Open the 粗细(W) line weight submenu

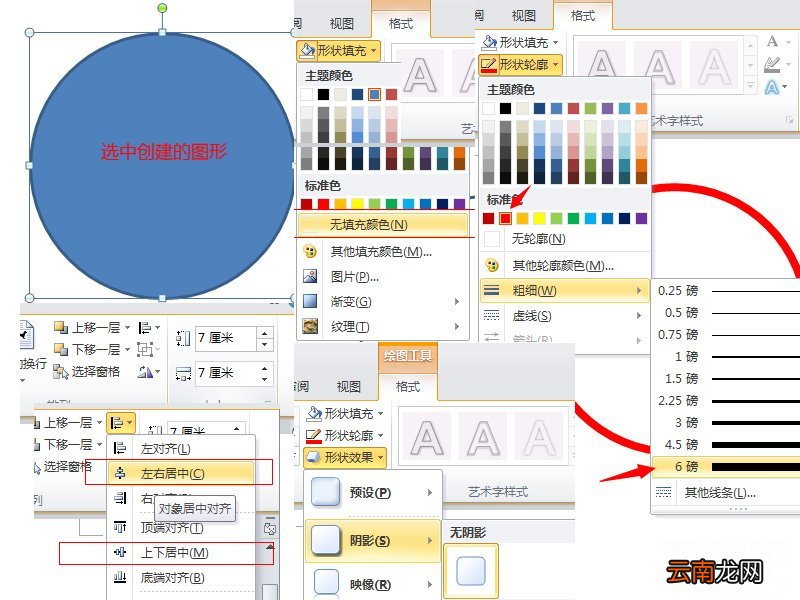pos(565,290)
